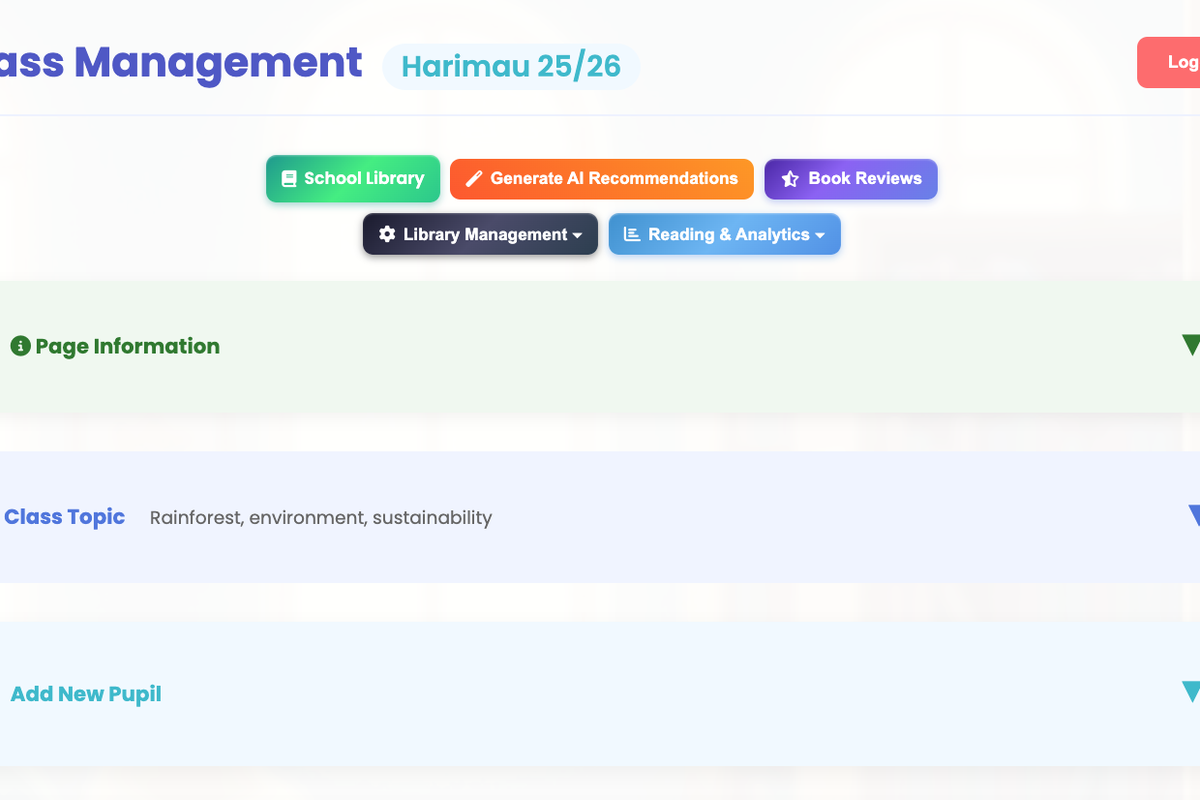Select the Harimau 25/26 class badge

click(511, 67)
